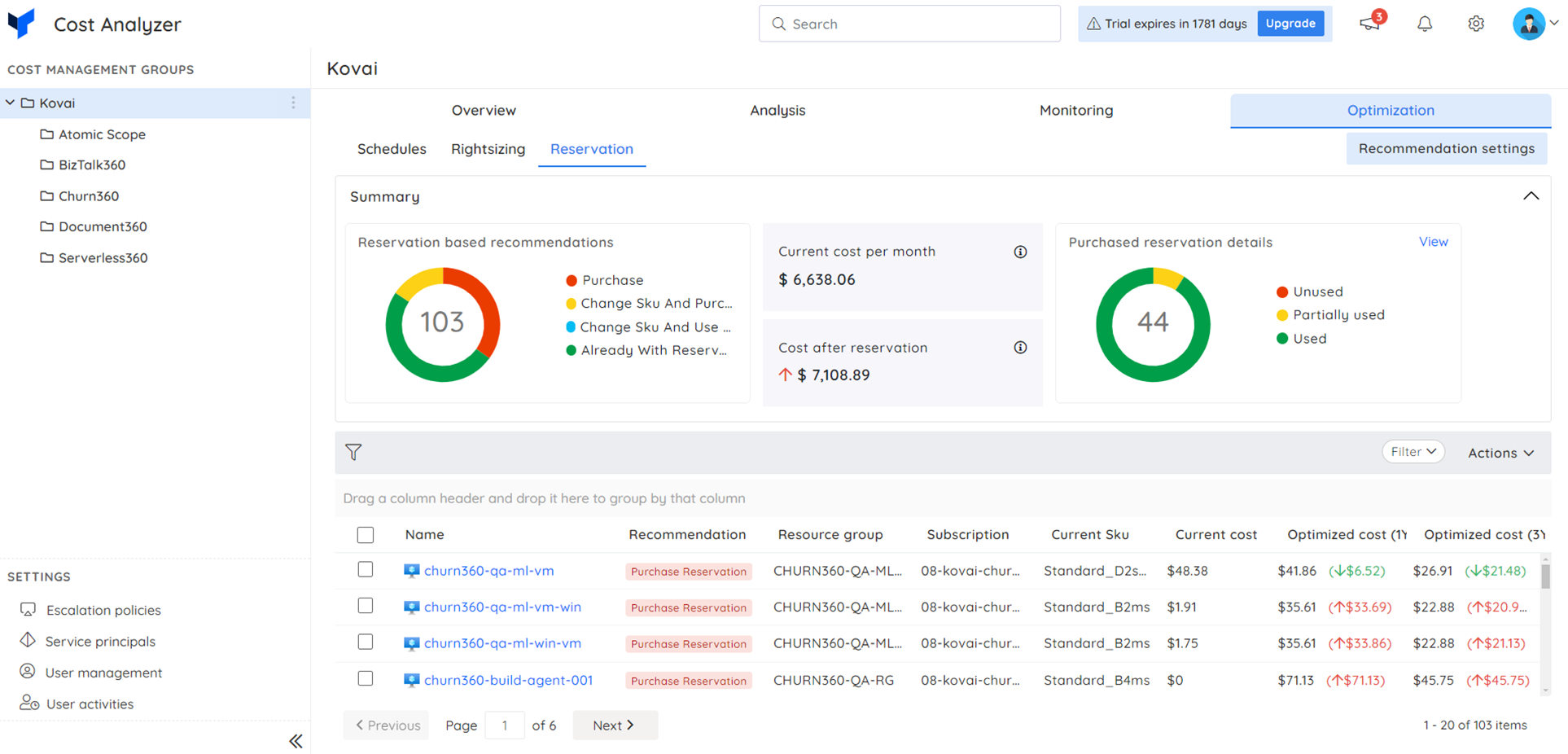
Task: Click the Churn360 folder icon
Action: point(47,195)
